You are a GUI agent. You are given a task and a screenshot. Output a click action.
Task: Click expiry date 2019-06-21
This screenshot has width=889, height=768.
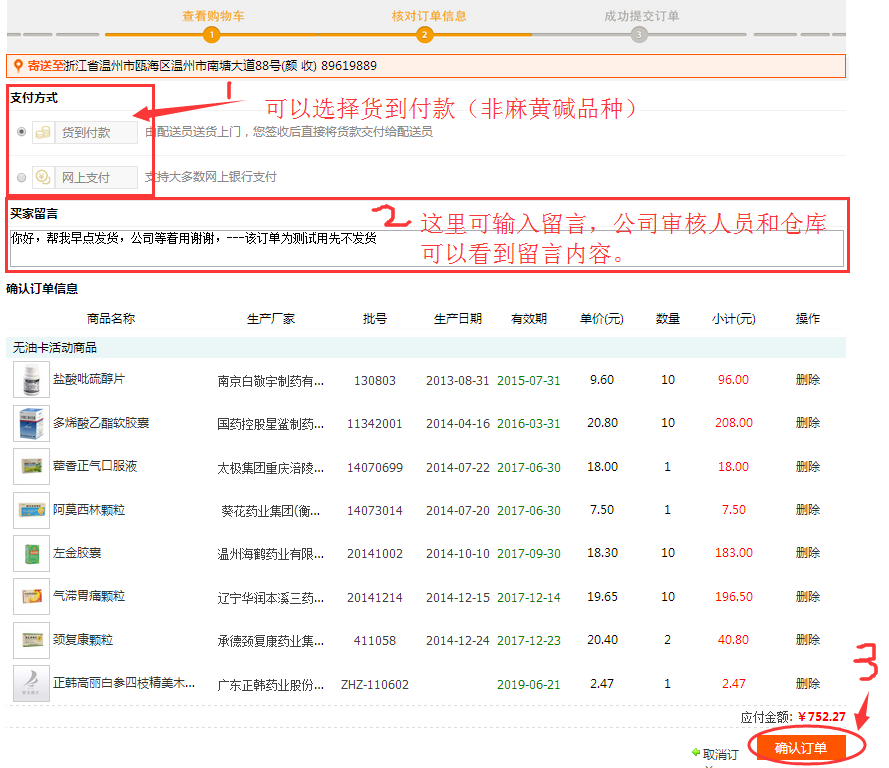click(528, 684)
